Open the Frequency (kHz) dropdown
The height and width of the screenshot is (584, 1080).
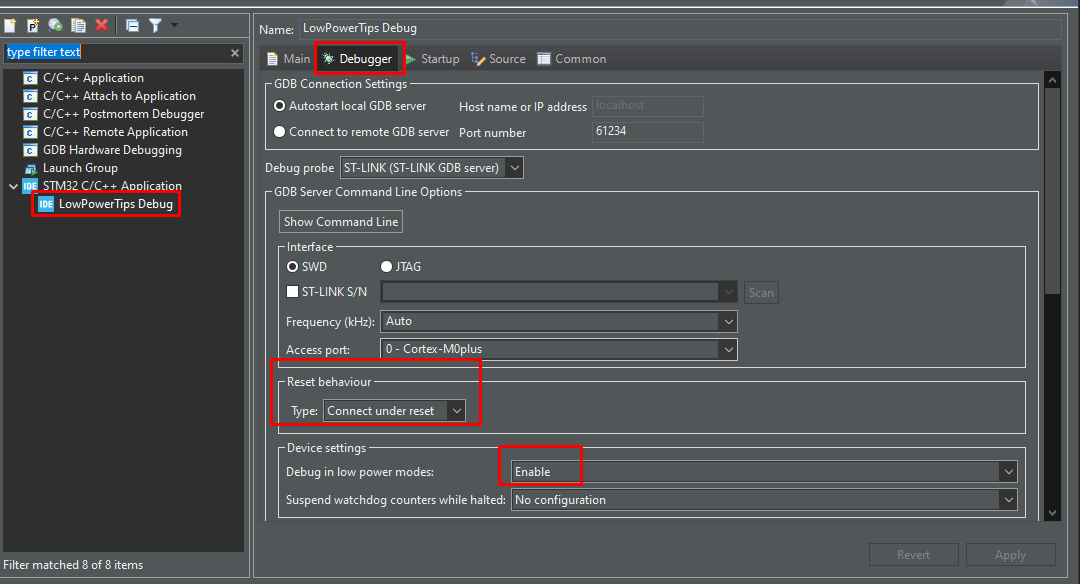click(x=729, y=321)
